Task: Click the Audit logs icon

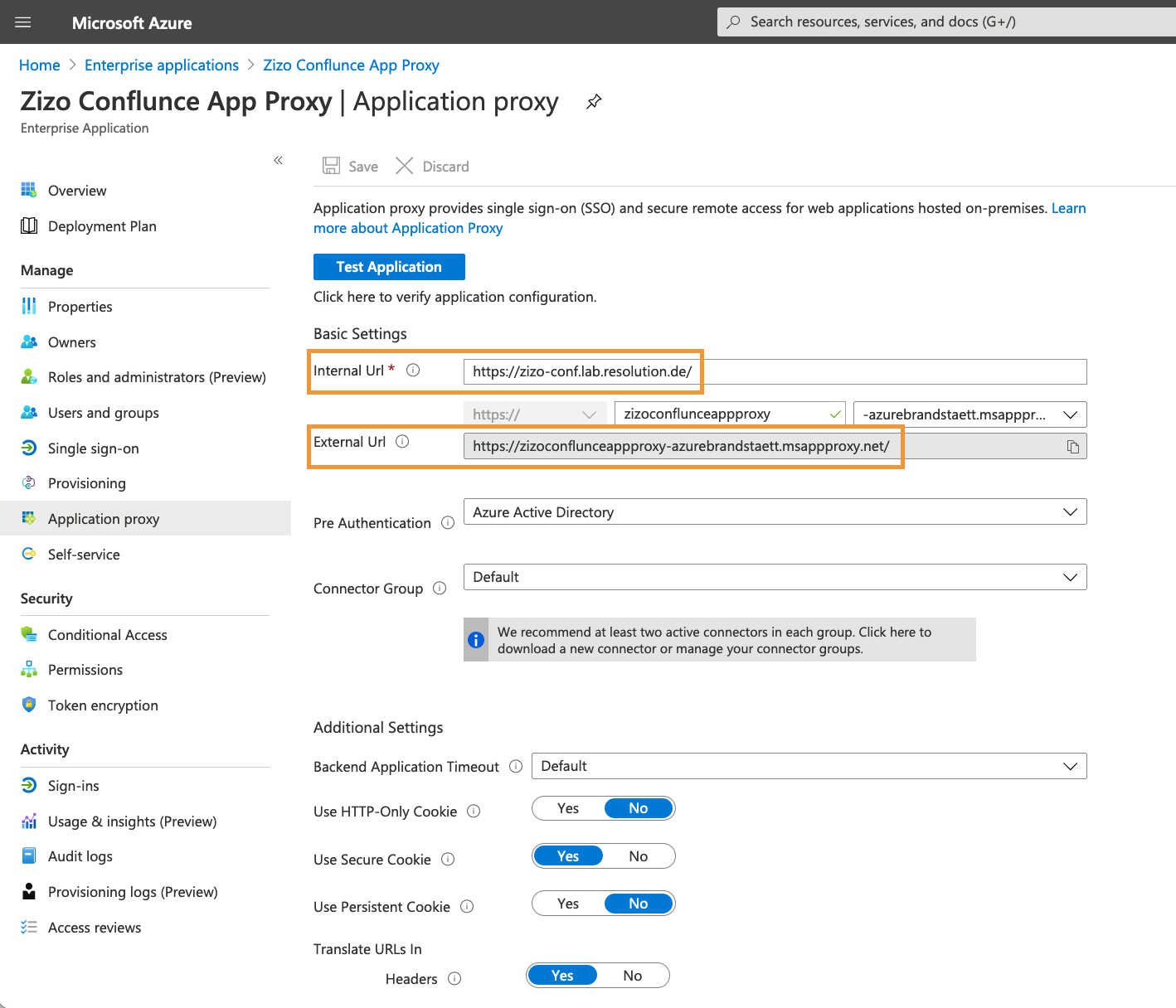Action: pyautogui.click(x=29, y=855)
